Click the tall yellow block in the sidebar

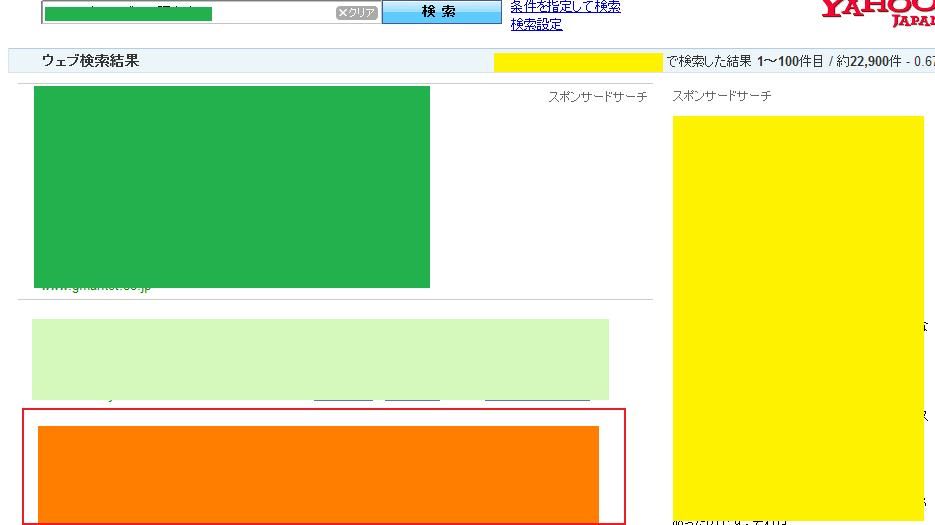click(798, 318)
